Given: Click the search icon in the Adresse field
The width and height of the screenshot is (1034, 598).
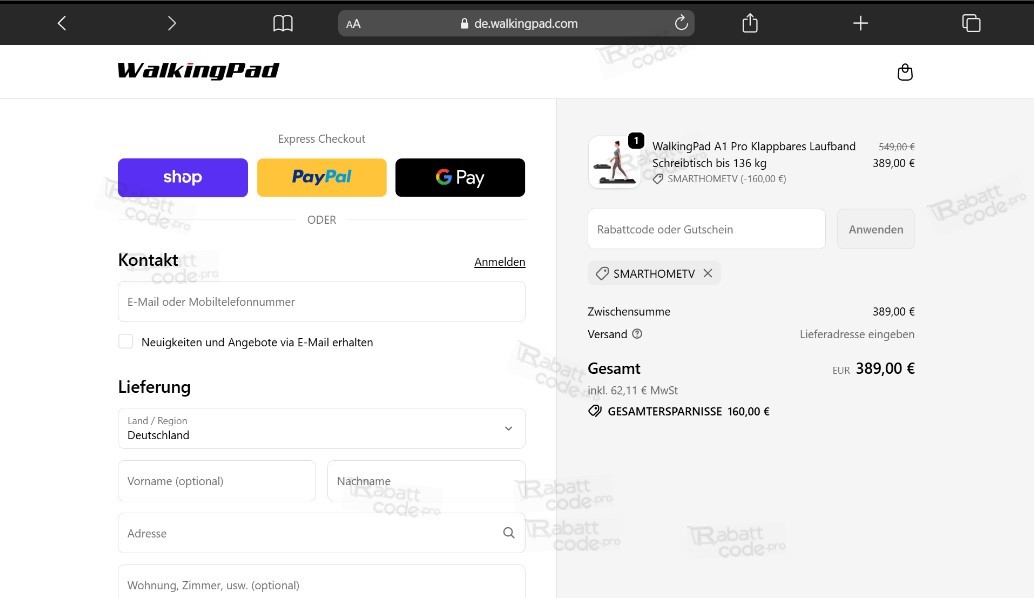Looking at the screenshot, I should (x=509, y=533).
